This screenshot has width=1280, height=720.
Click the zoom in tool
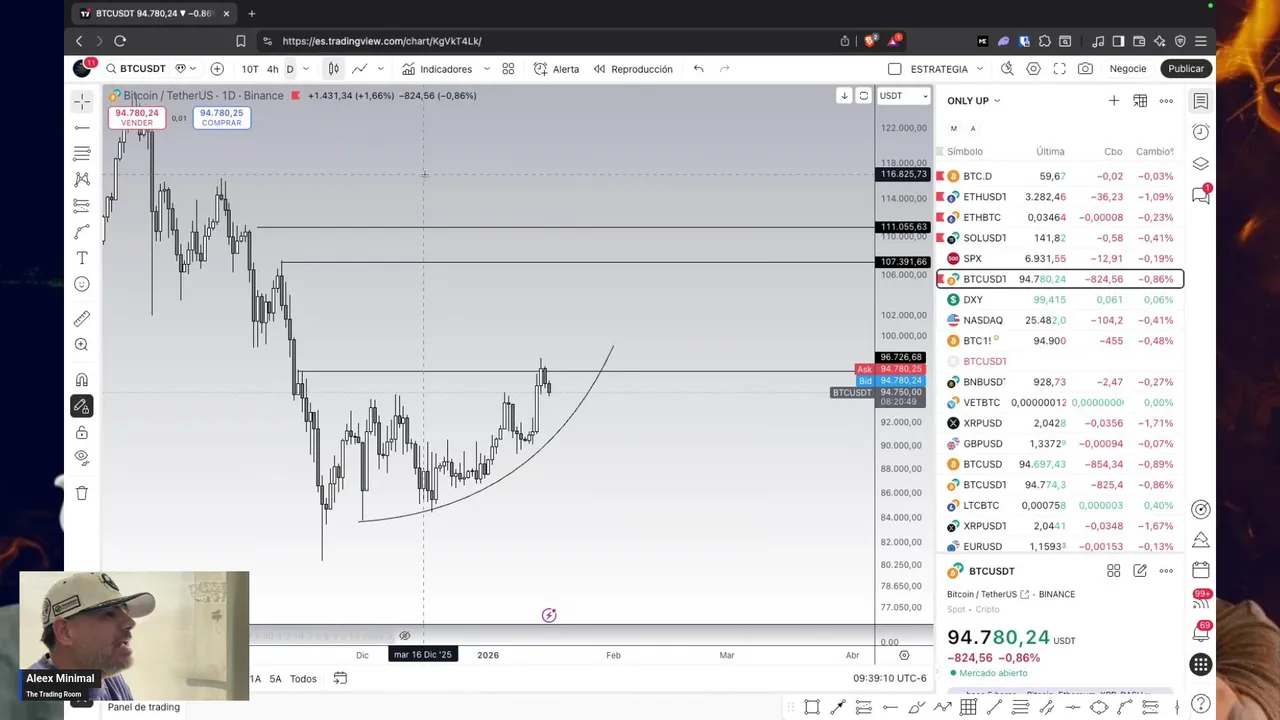coord(82,345)
